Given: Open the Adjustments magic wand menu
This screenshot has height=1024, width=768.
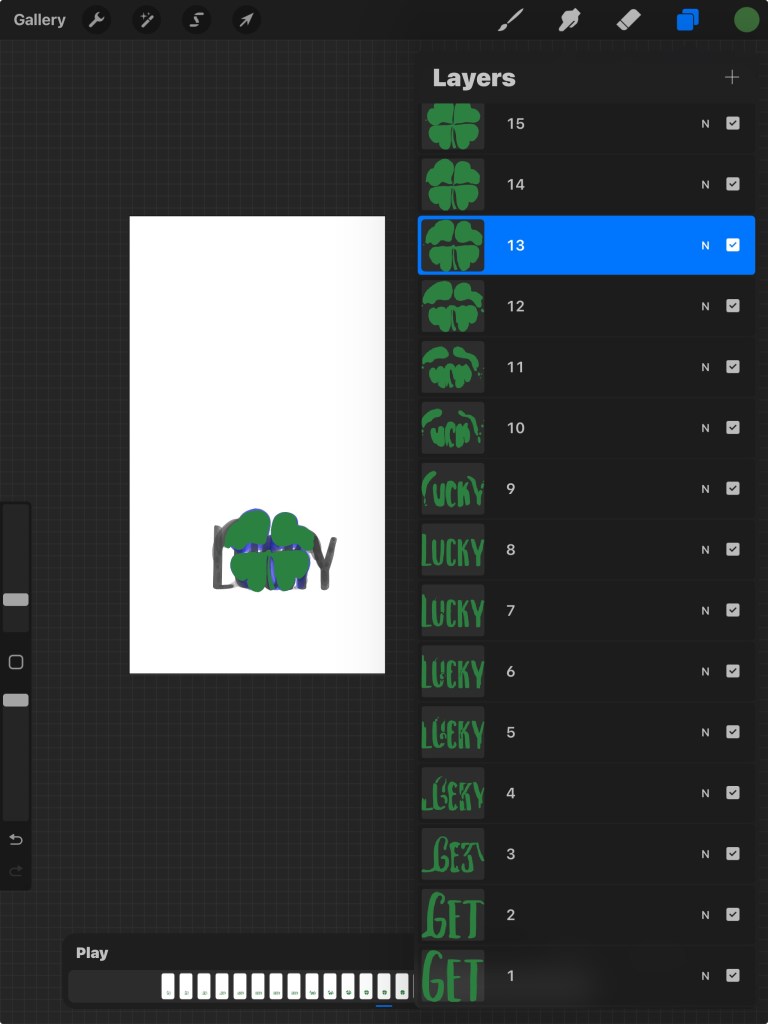Looking at the screenshot, I should coord(147,20).
